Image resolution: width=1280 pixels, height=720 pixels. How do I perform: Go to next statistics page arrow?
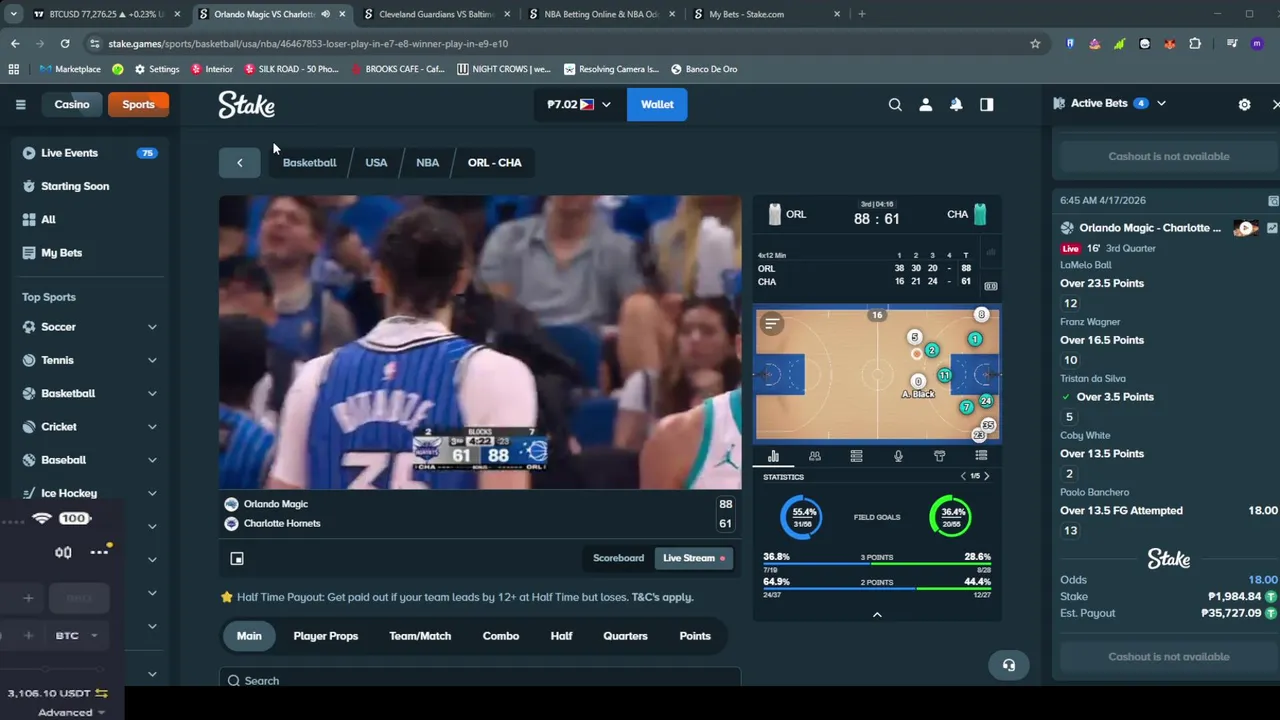987,476
